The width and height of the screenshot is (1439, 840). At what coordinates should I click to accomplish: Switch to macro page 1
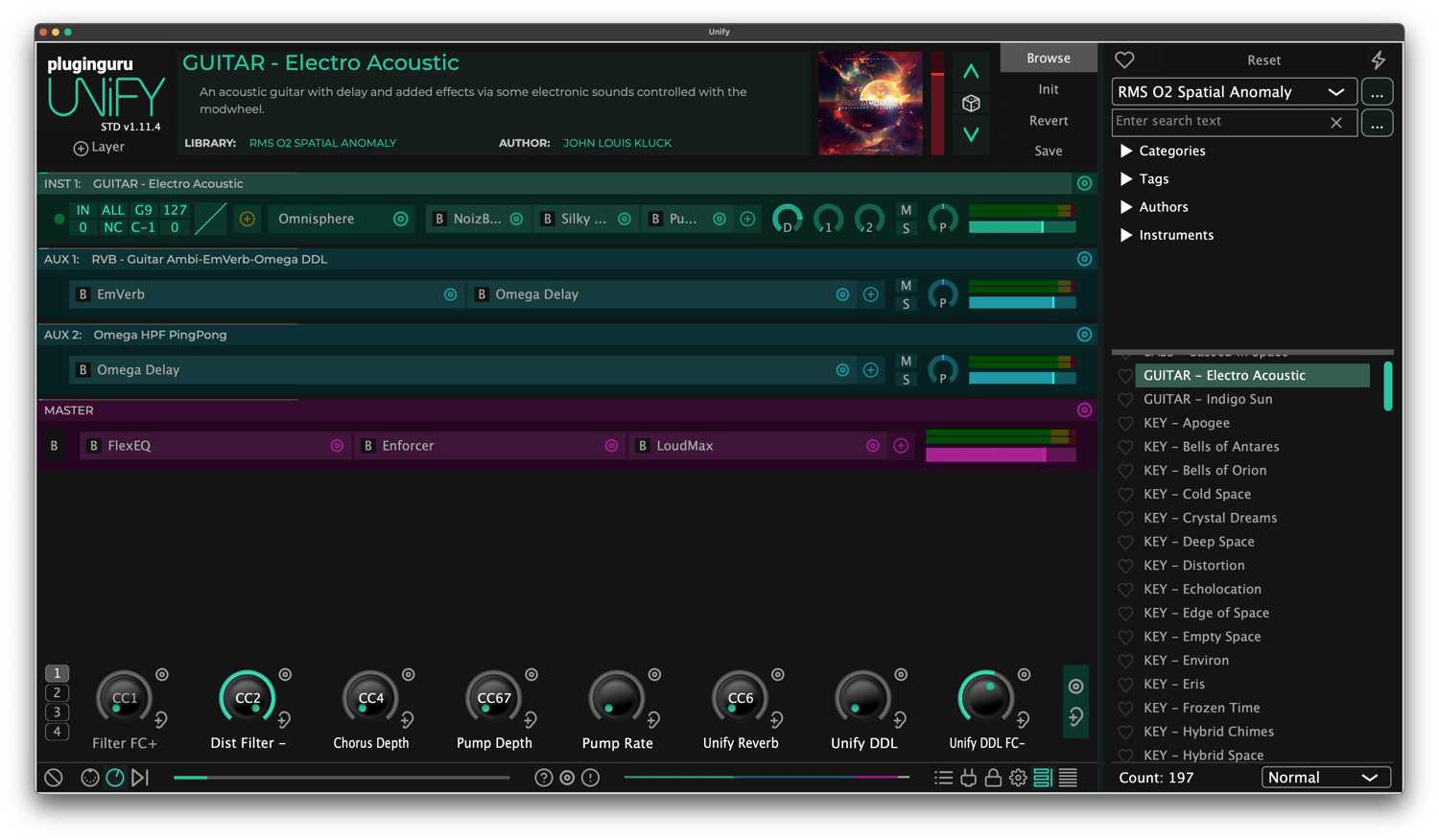57,673
